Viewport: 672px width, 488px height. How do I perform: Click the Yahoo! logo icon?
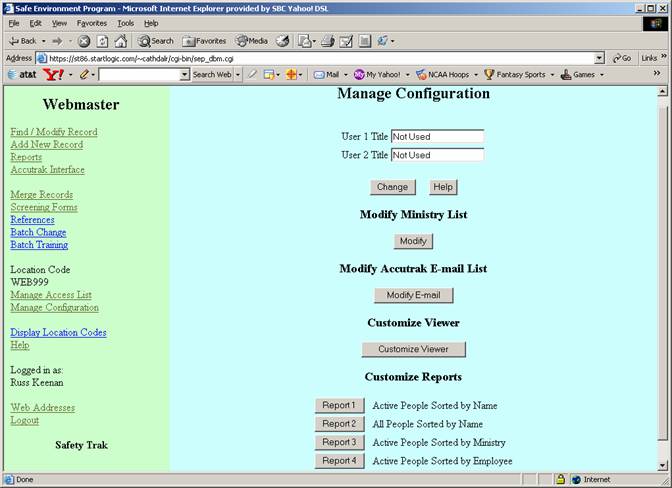click(x=53, y=74)
